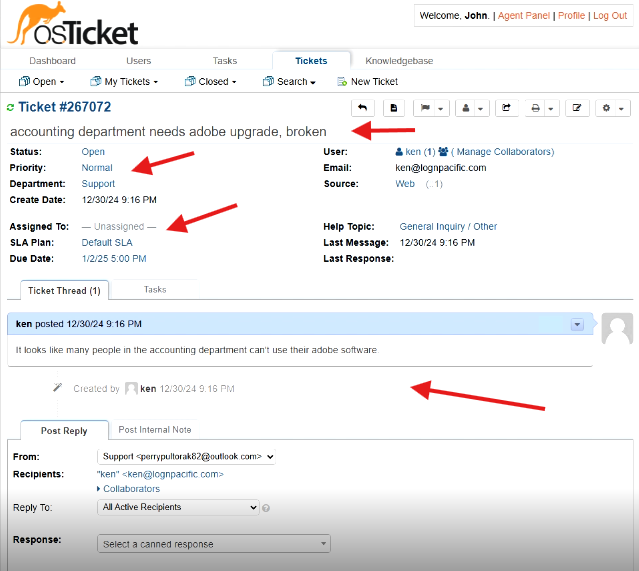Select the Post Reply tab
This screenshot has width=639, height=571.
tap(64, 430)
